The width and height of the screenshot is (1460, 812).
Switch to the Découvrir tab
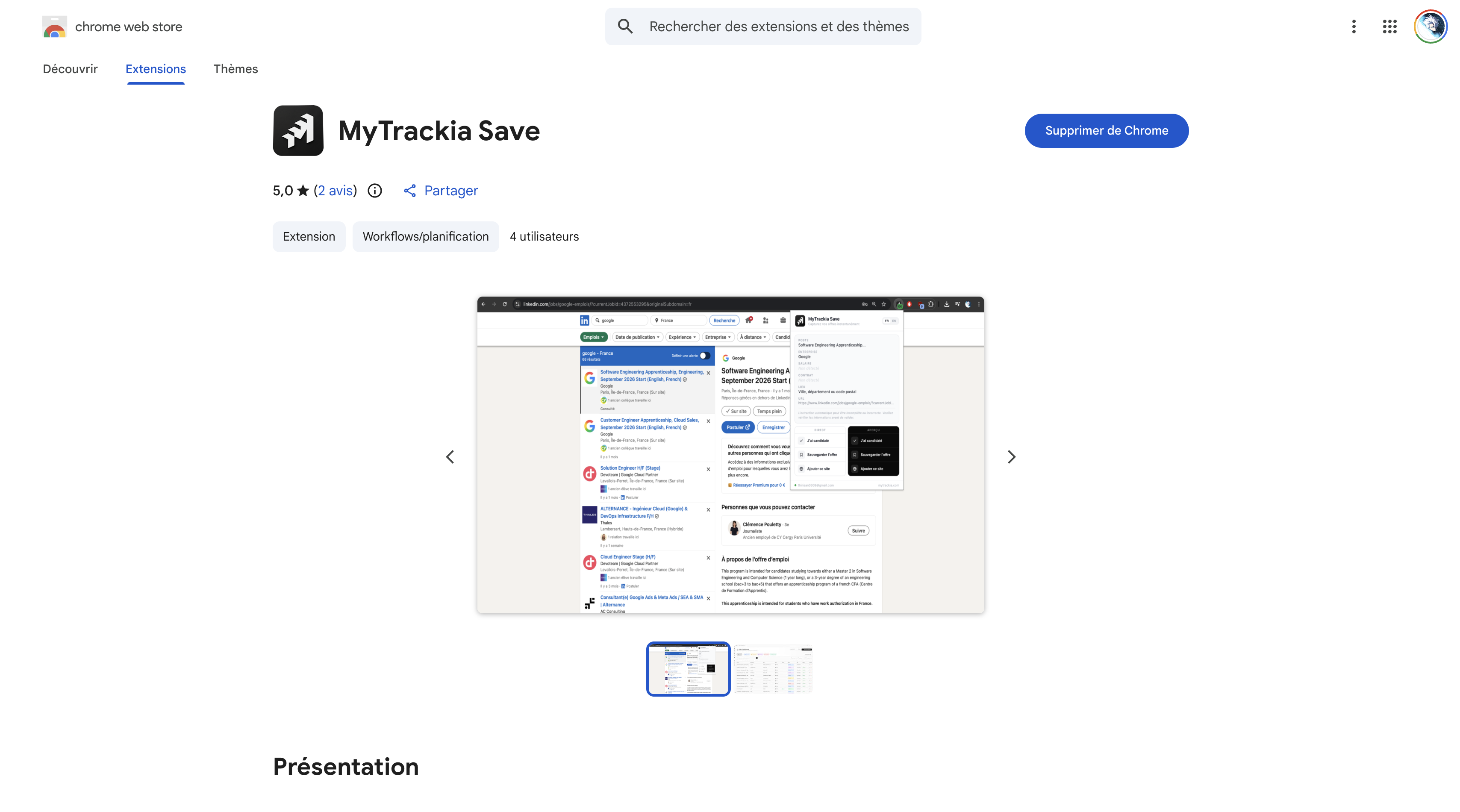(x=70, y=69)
